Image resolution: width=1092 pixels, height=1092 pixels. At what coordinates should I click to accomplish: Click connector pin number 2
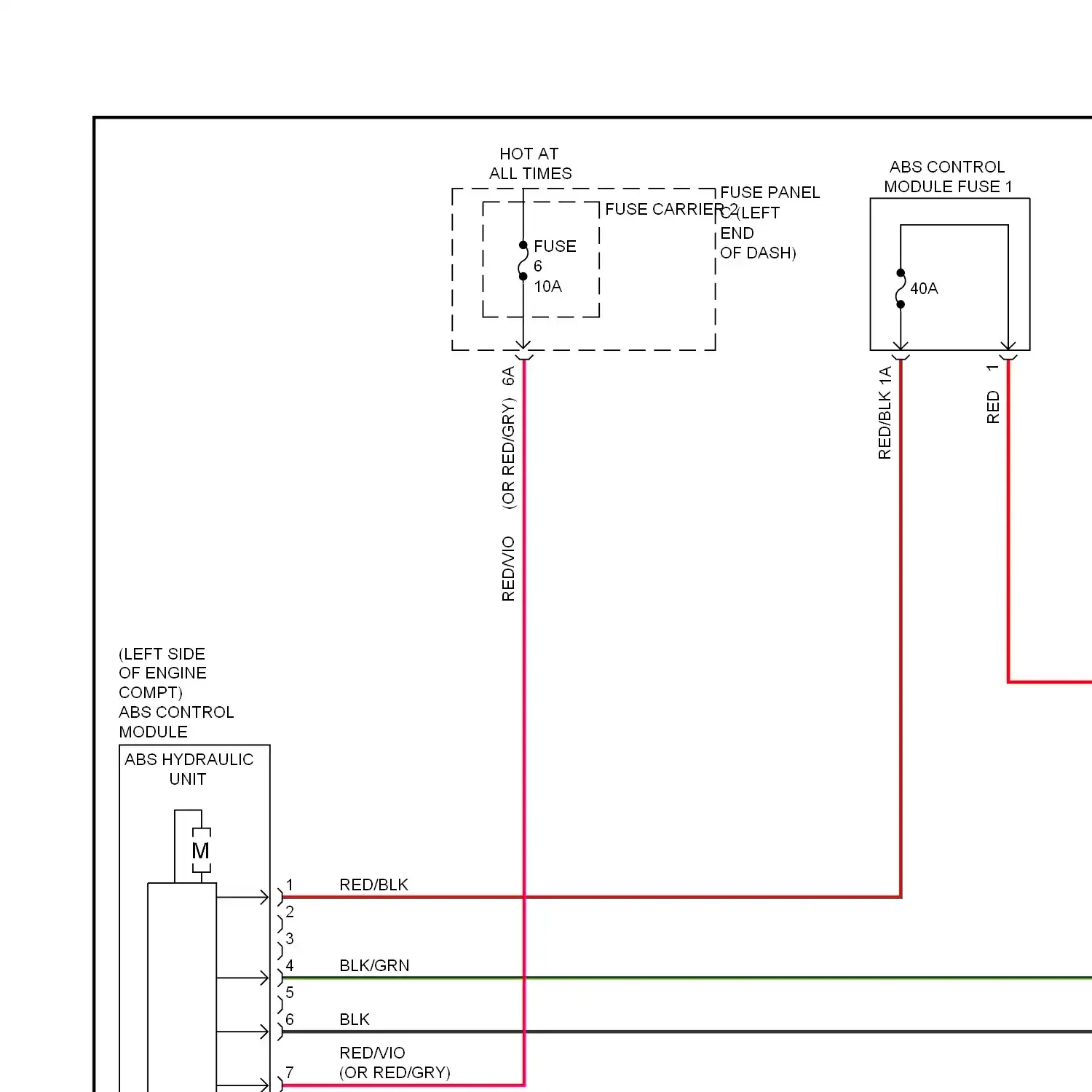290,911
